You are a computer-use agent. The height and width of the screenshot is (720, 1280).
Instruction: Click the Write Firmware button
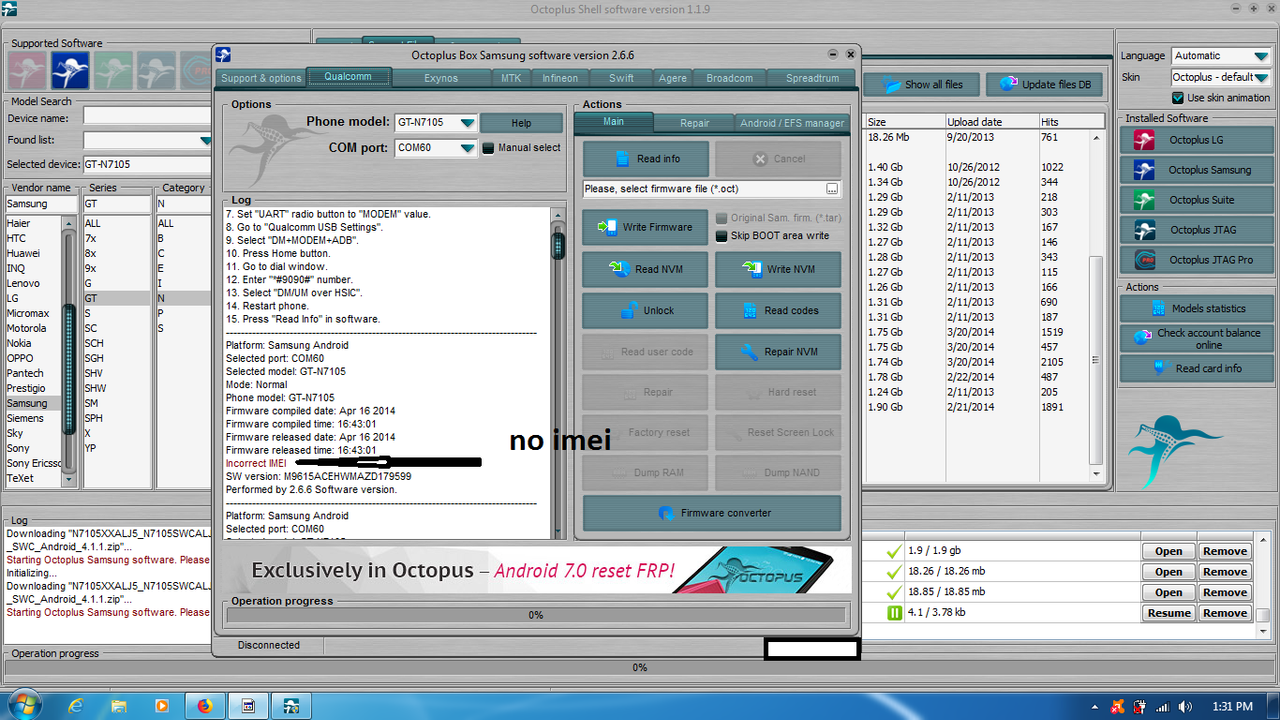646,227
